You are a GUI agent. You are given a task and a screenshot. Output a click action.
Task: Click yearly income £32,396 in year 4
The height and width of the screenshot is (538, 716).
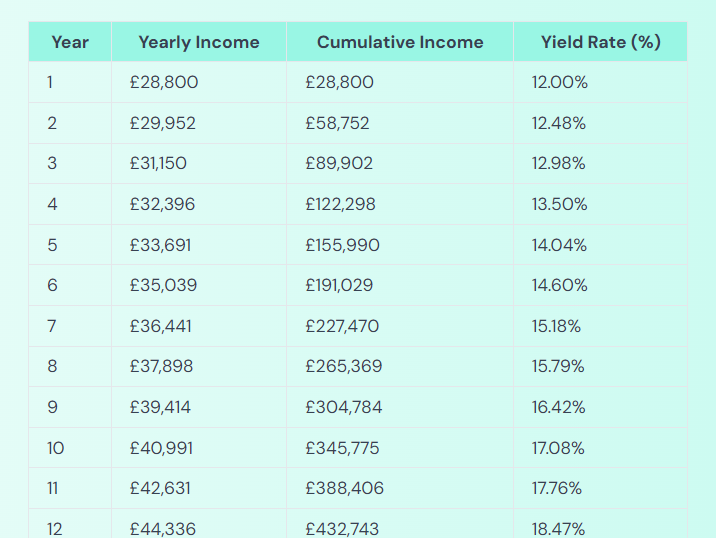click(163, 204)
